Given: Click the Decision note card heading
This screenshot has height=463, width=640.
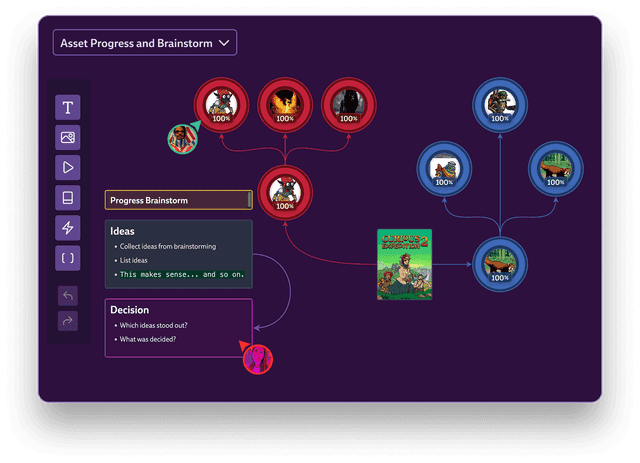Looking at the screenshot, I should 130,310.
